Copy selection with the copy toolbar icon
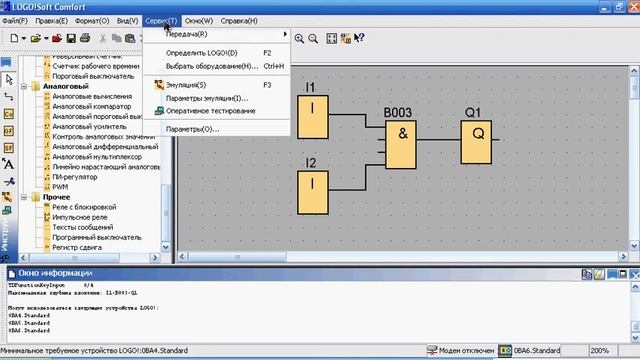The width and height of the screenshot is (640, 360). [x=117, y=38]
